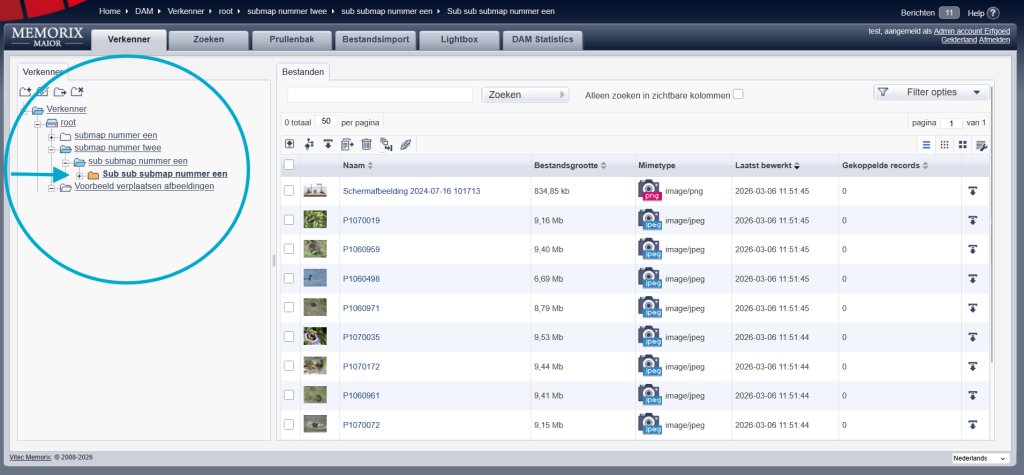The image size is (1024, 475).
Task: Select the checkbox for P1060959 row
Action: pyautogui.click(x=289, y=249)
